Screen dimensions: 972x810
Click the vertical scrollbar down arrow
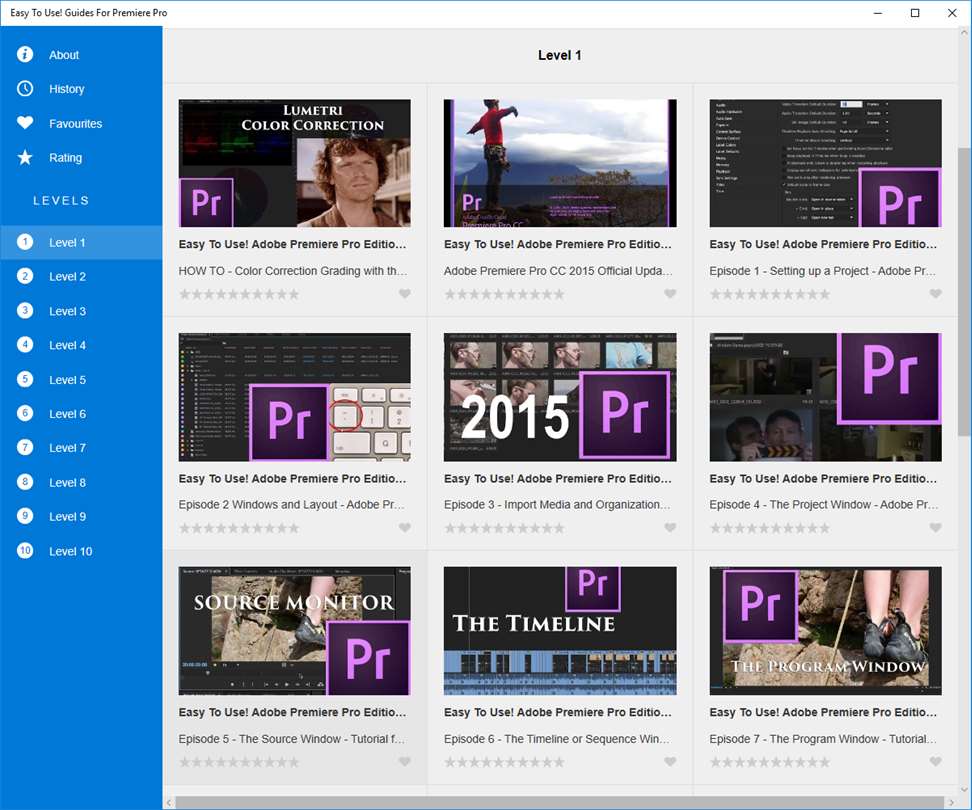point(964,790)
